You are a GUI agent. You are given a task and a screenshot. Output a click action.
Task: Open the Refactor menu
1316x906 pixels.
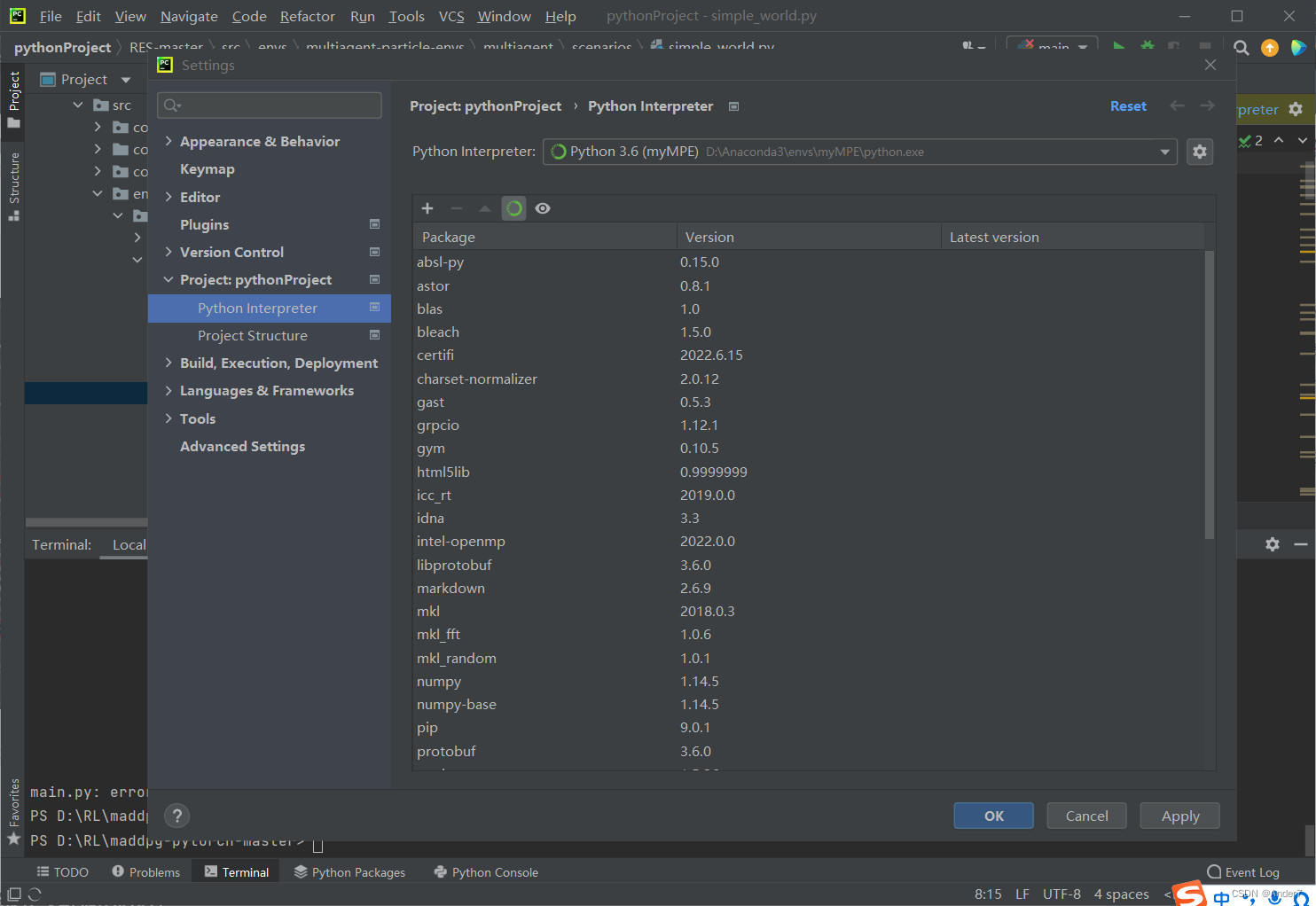pyautogui.click(x=307, y=16)
